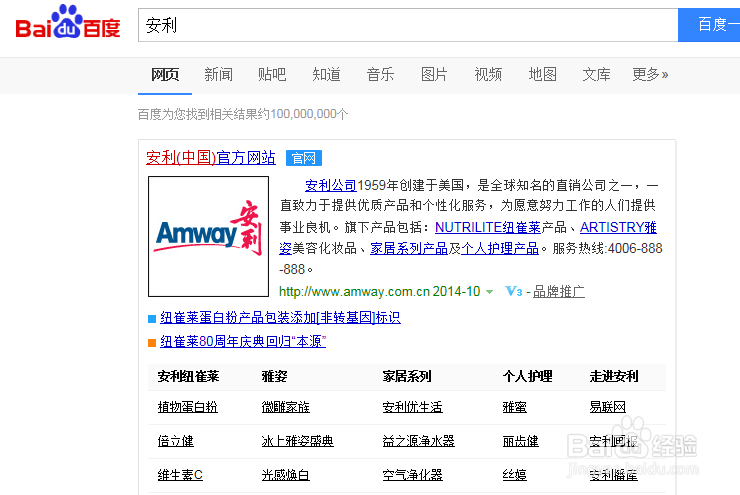This screenshot has width=740, height=495.
Task: Click the orange square bullet icon before 纽崔莱80周年
Action: 152,343
